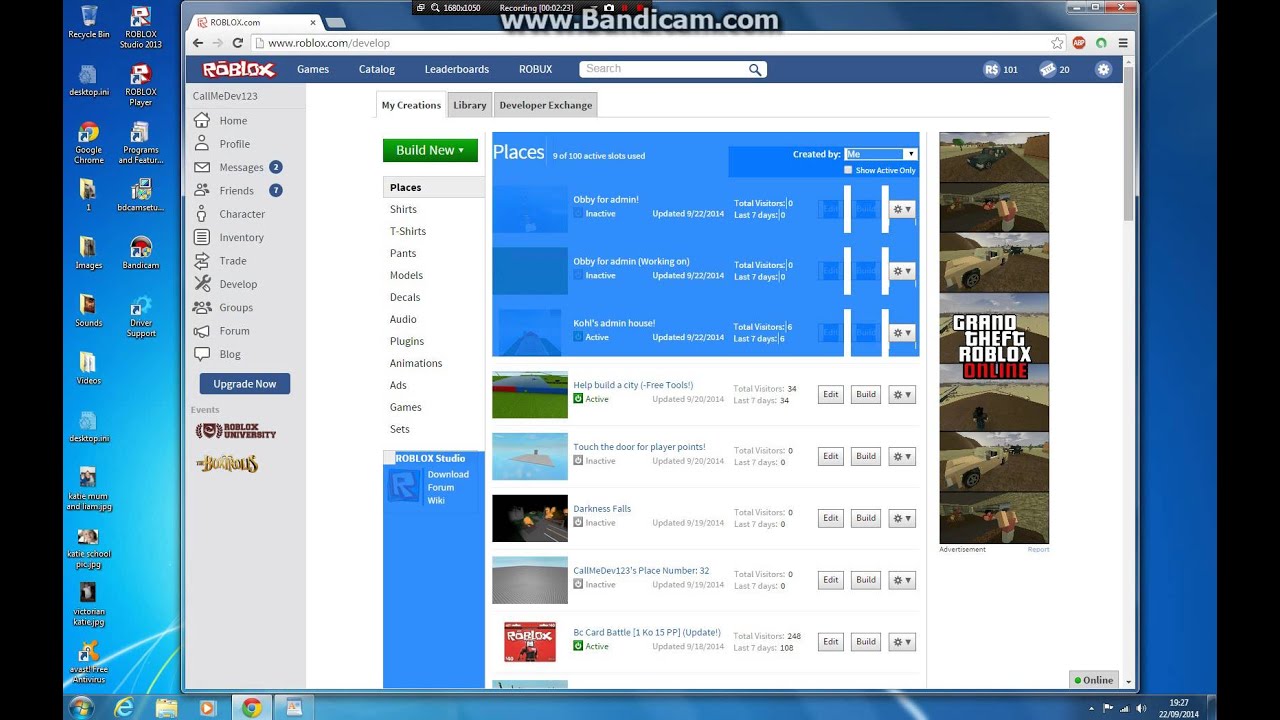Open gear menu for Darkness Falls

(x=902, y=518)
